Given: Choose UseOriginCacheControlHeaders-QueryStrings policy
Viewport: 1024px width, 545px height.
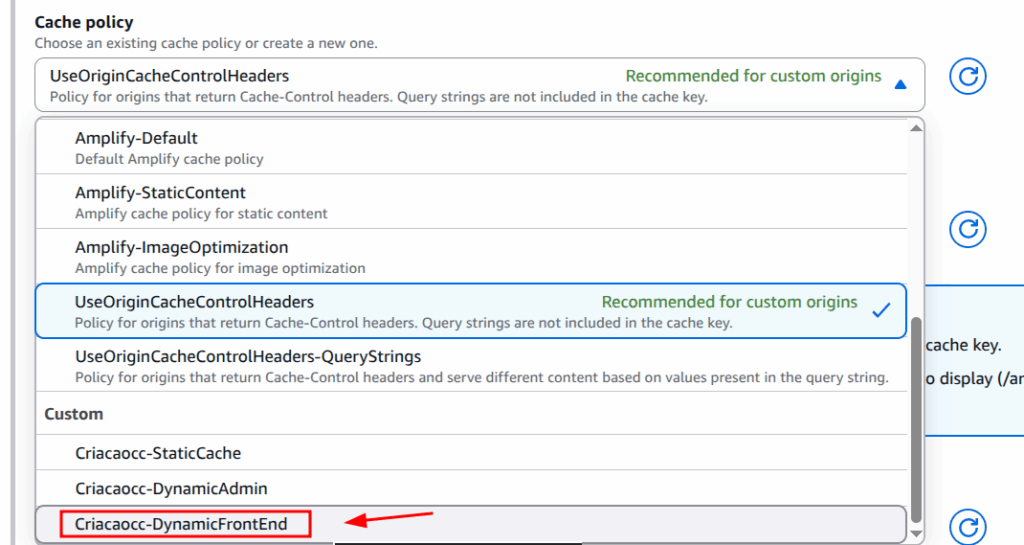Looking at the screenshot, I should click(248, 356).
